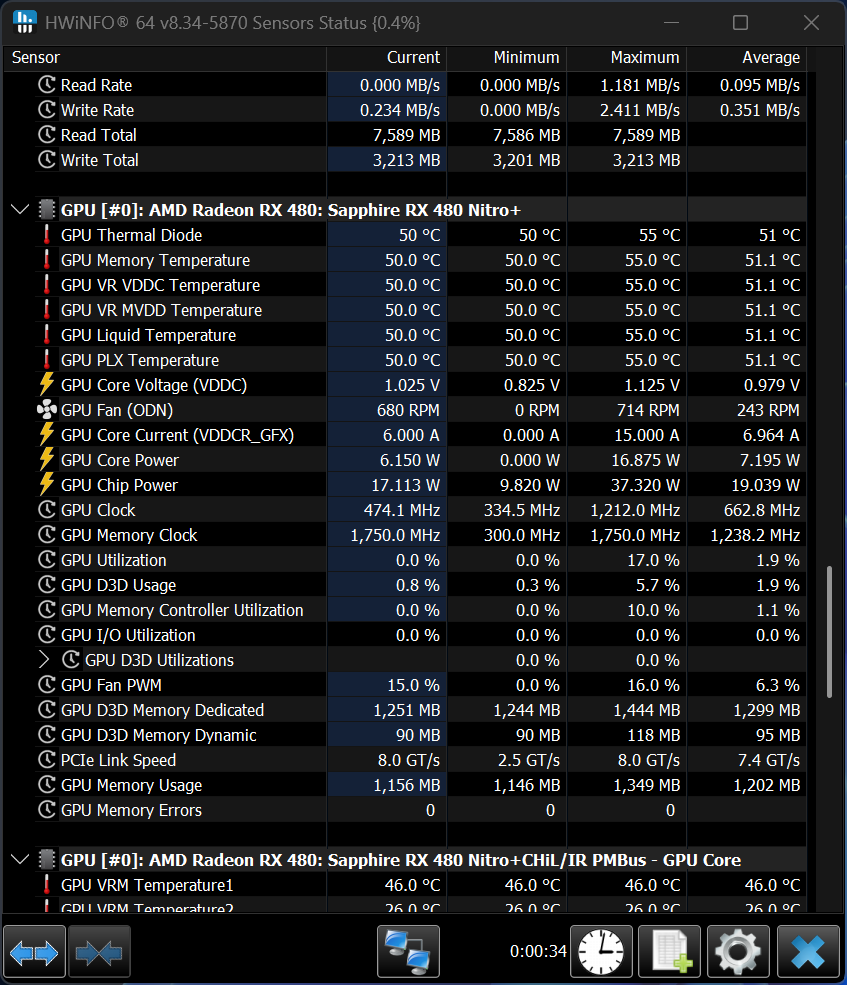Select the GPU Memory Clock row
Image resolution: width=847 pixels, height=985 pixels.
point(130,535)
